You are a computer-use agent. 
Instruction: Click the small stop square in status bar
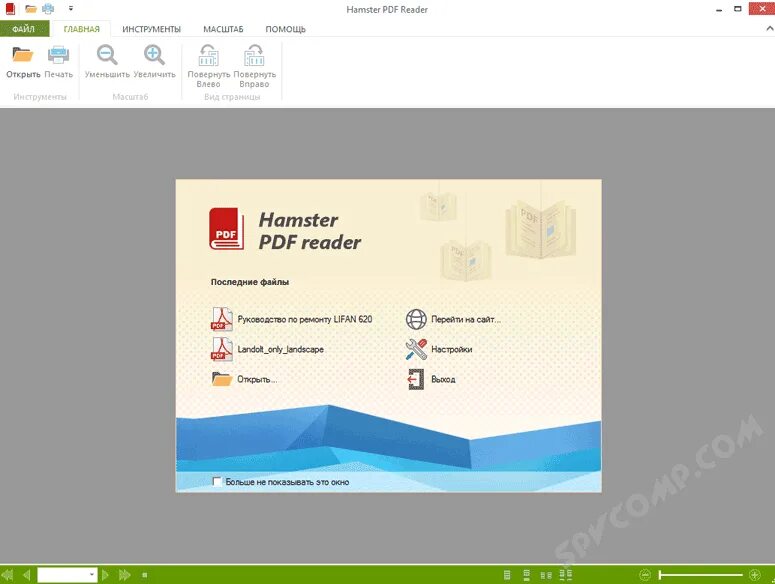145,575
